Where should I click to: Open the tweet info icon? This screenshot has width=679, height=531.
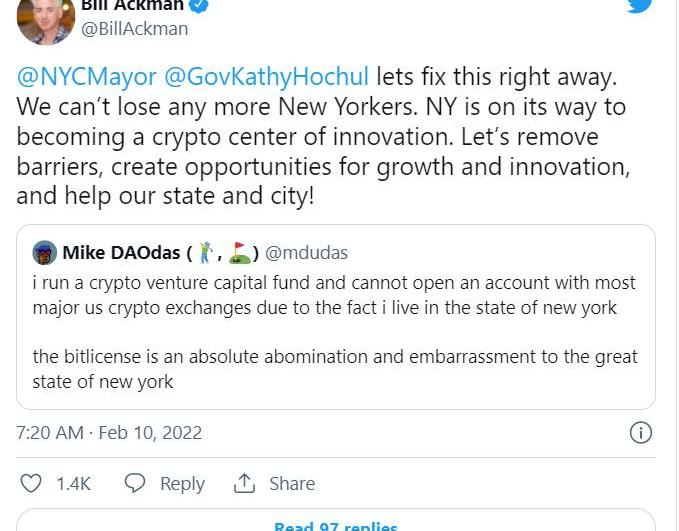(x=640, y=432)
